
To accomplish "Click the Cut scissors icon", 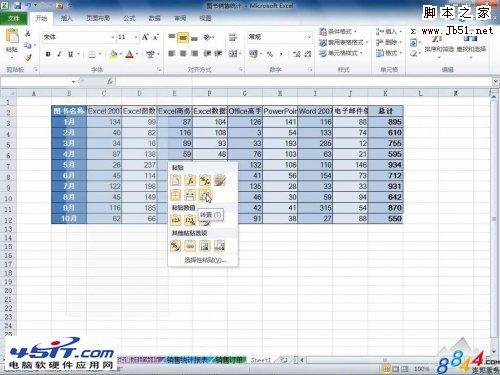I will (28, 33).
